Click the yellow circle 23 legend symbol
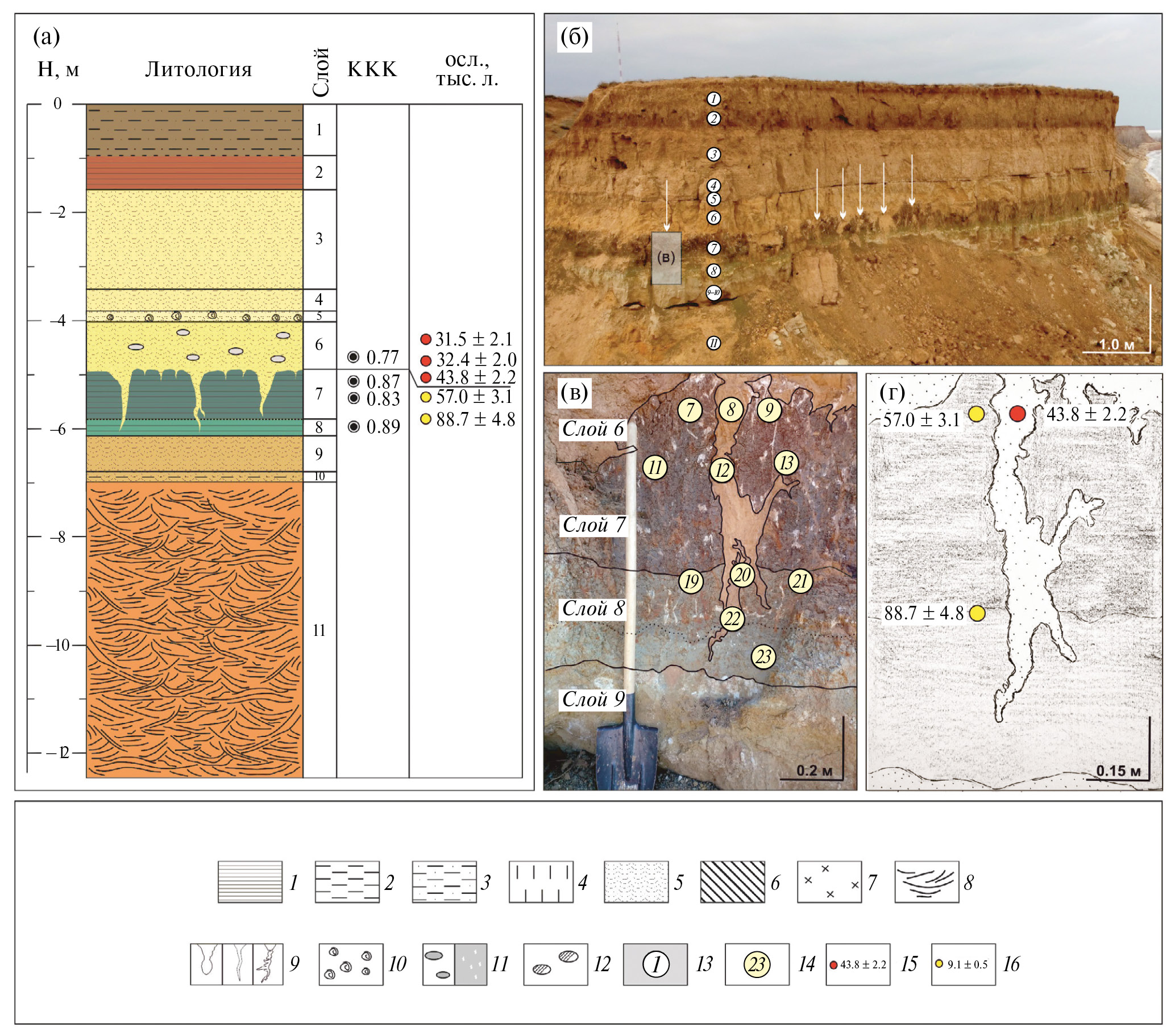Screen dimensions: 1175x1036 [x=756, y=964]
